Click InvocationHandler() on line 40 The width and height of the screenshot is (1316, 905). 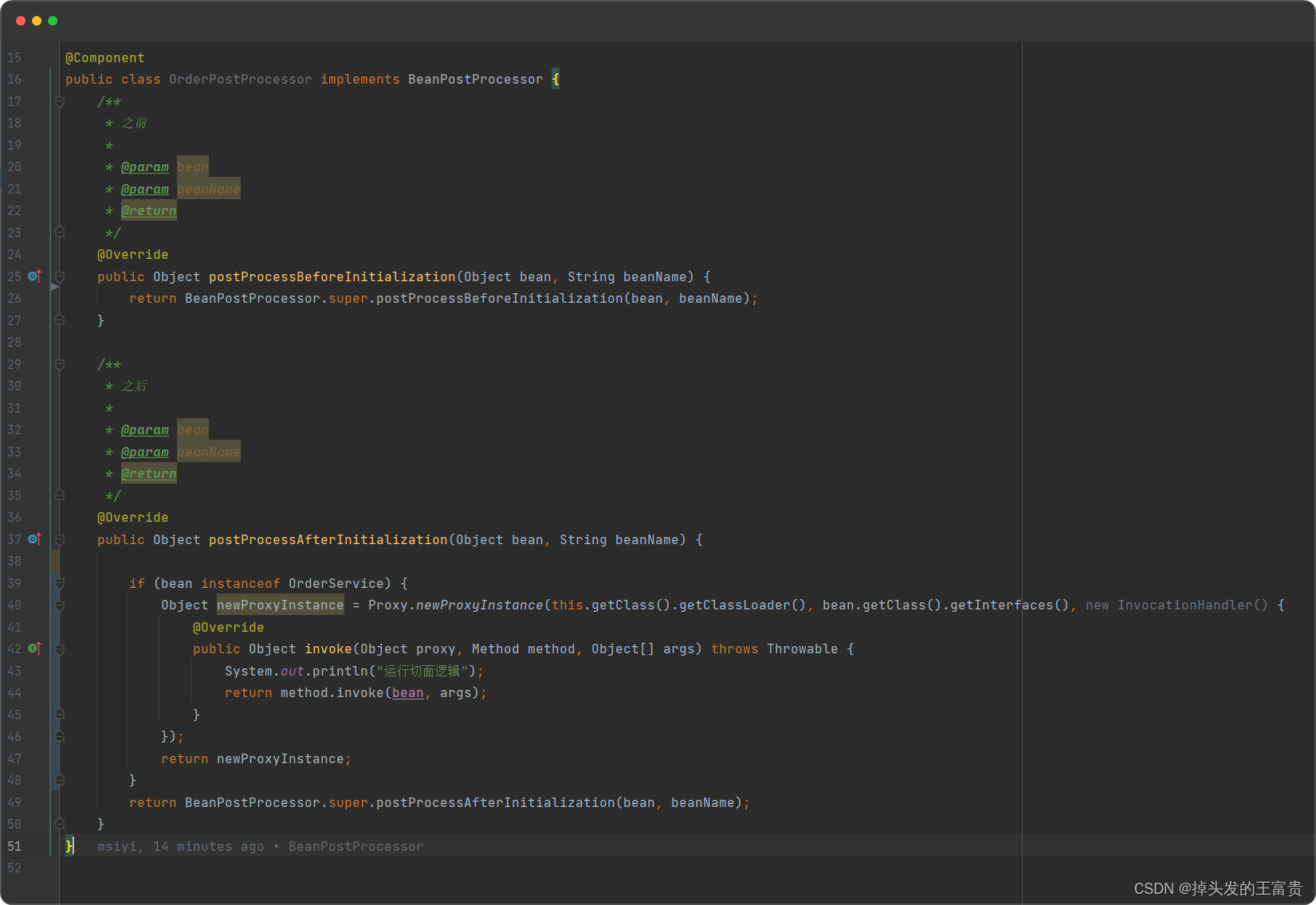tap(1193, 605)
